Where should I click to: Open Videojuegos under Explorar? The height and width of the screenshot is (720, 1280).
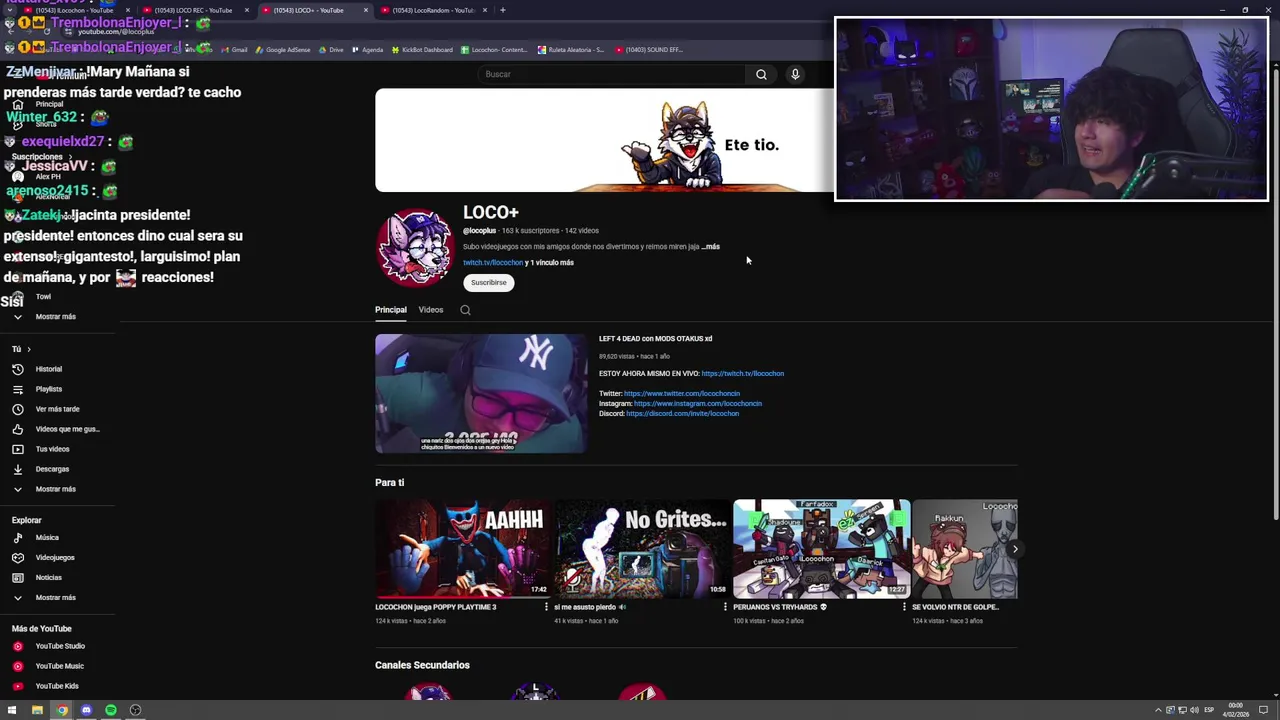[55, 557]
